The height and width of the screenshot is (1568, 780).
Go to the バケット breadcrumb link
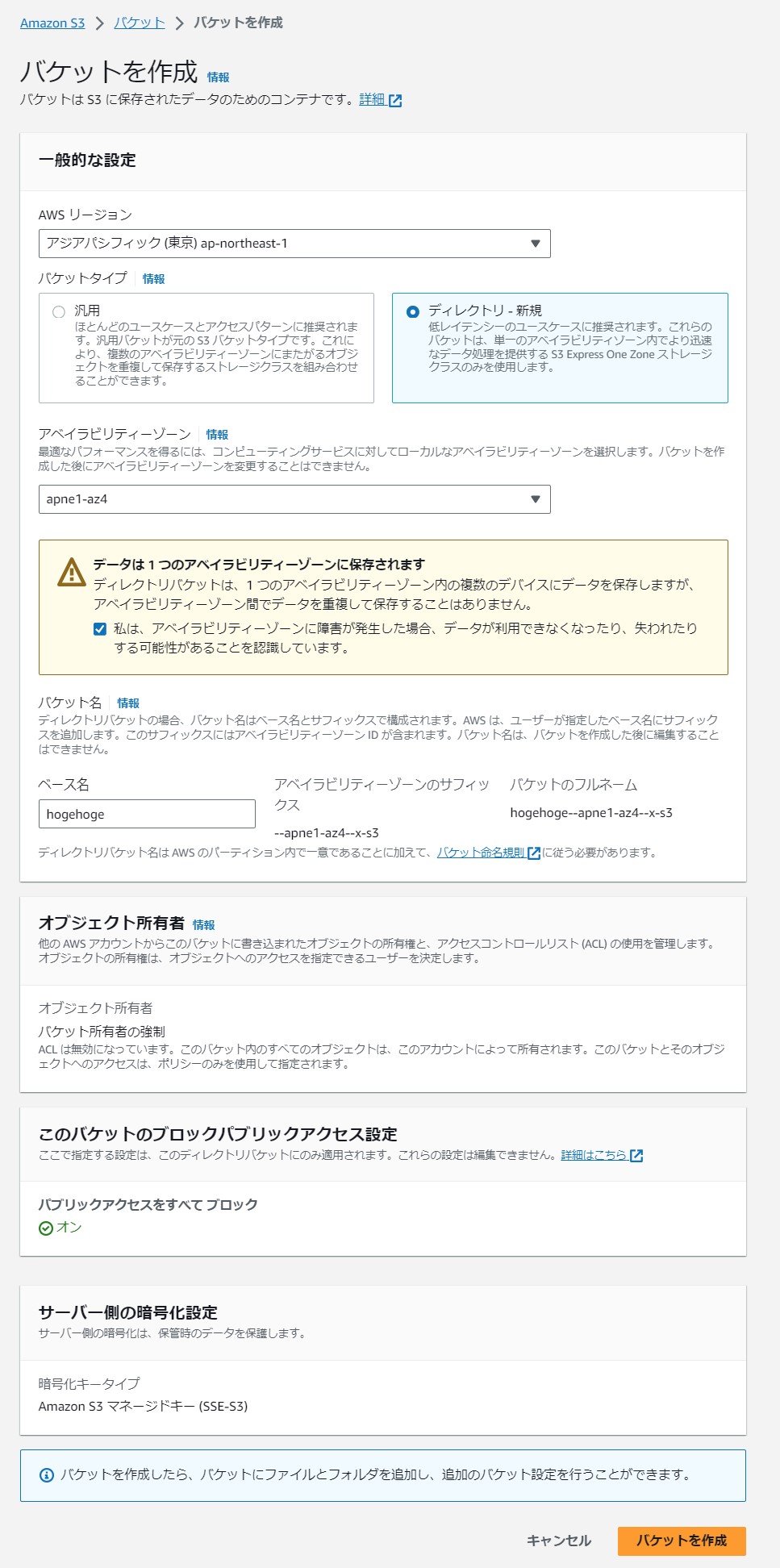pyautogui.click(x=139, y=23)
